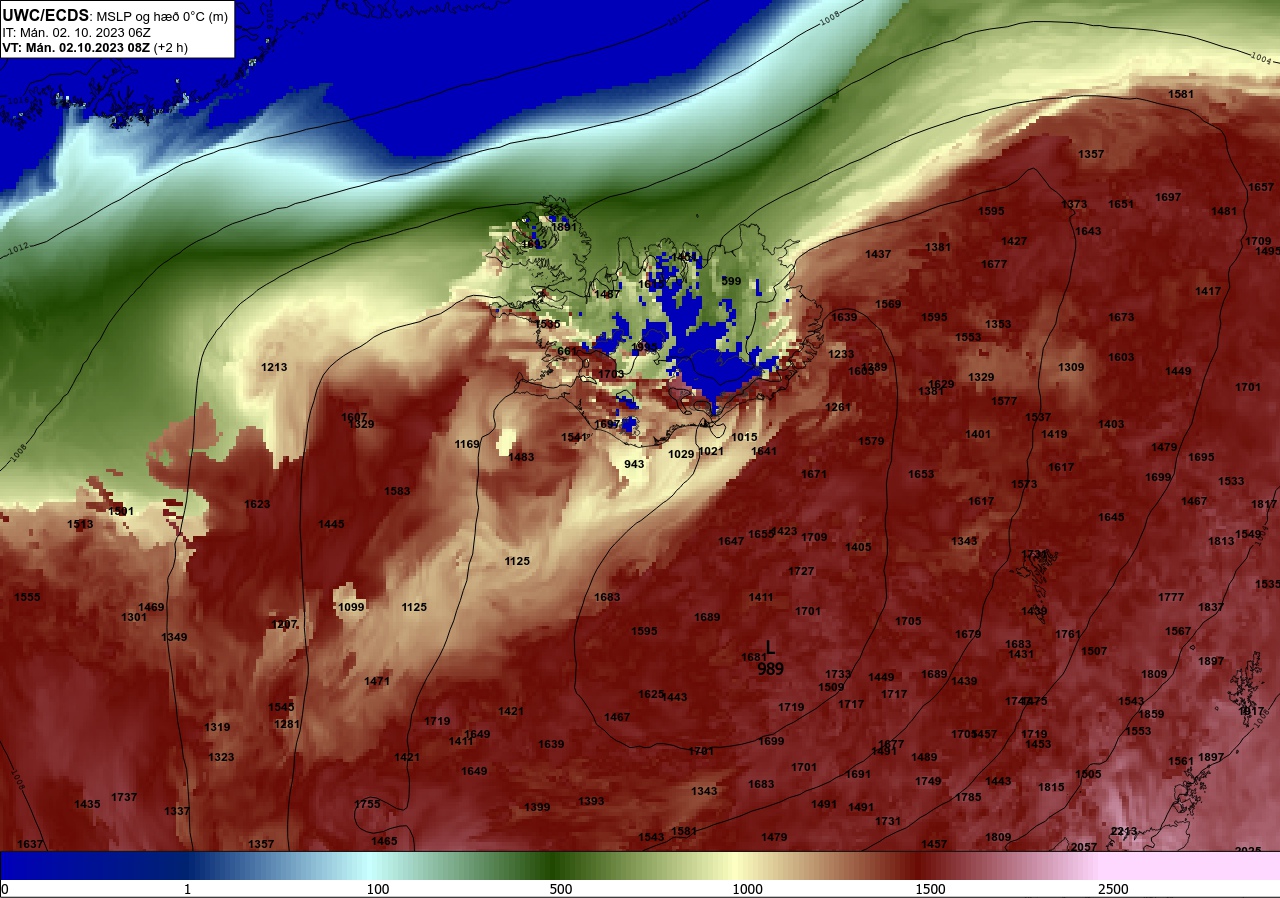Click the 1233 height value
The image size is (1280, 898).
[x=841, y=354]
